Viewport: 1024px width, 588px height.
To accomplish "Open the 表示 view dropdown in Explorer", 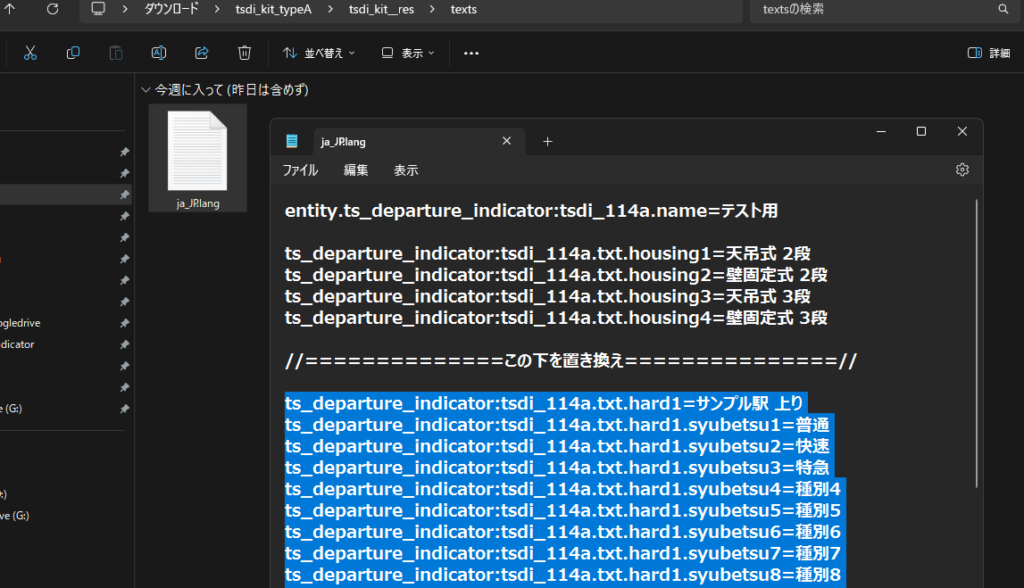I will pos(408,53).
